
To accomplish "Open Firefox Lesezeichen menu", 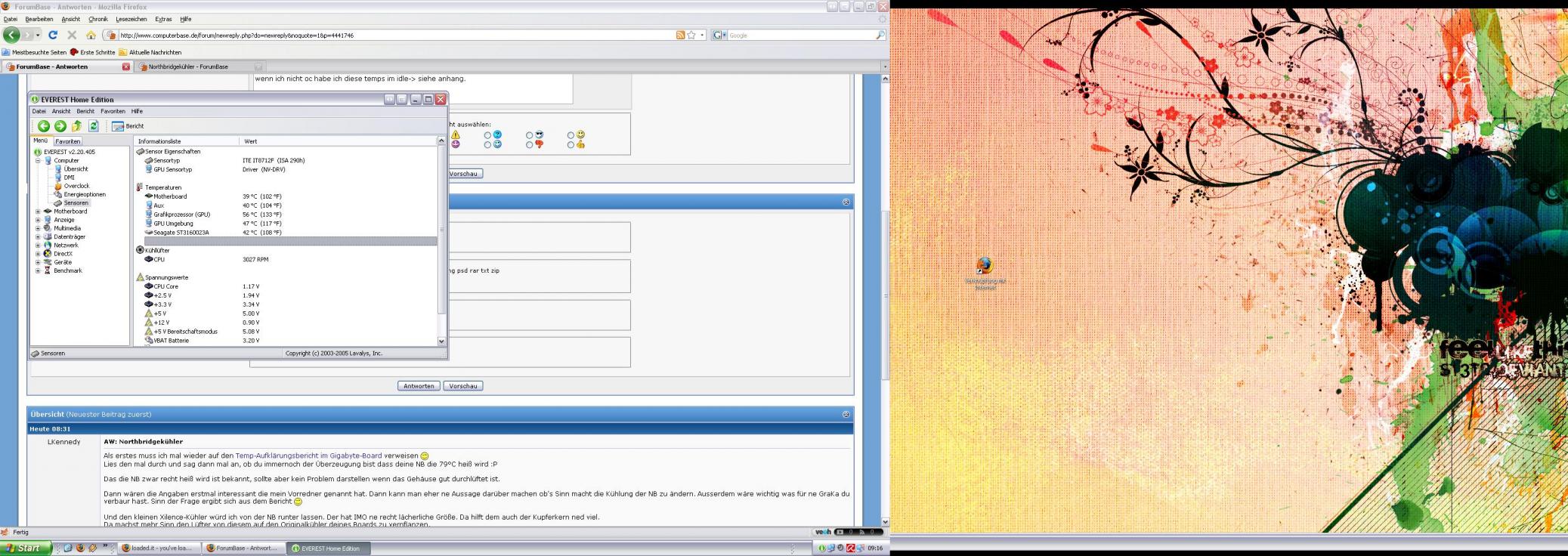I will click(x=131, y=19).
